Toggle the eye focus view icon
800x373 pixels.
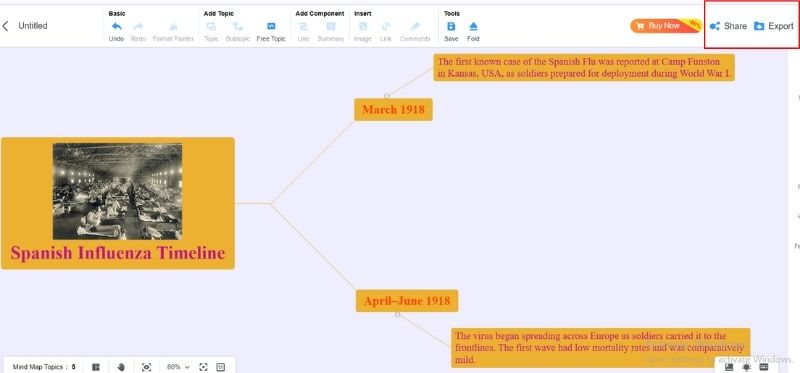[x=146, y=367]
